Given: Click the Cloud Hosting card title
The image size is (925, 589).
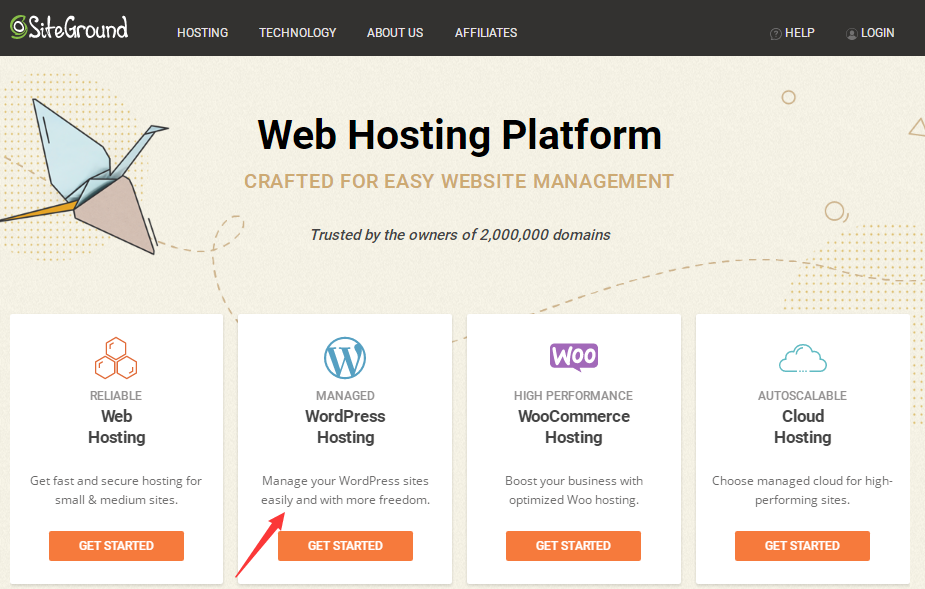Looking at the screenshot, I should pos(802,427).
